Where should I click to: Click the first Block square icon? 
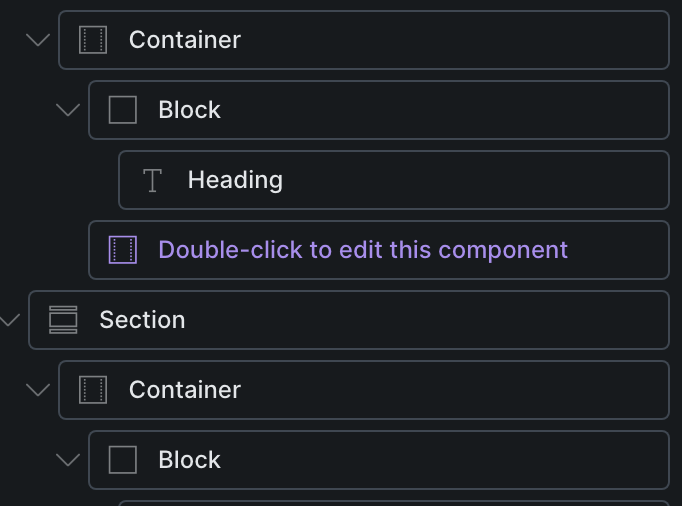coord(123,110)
